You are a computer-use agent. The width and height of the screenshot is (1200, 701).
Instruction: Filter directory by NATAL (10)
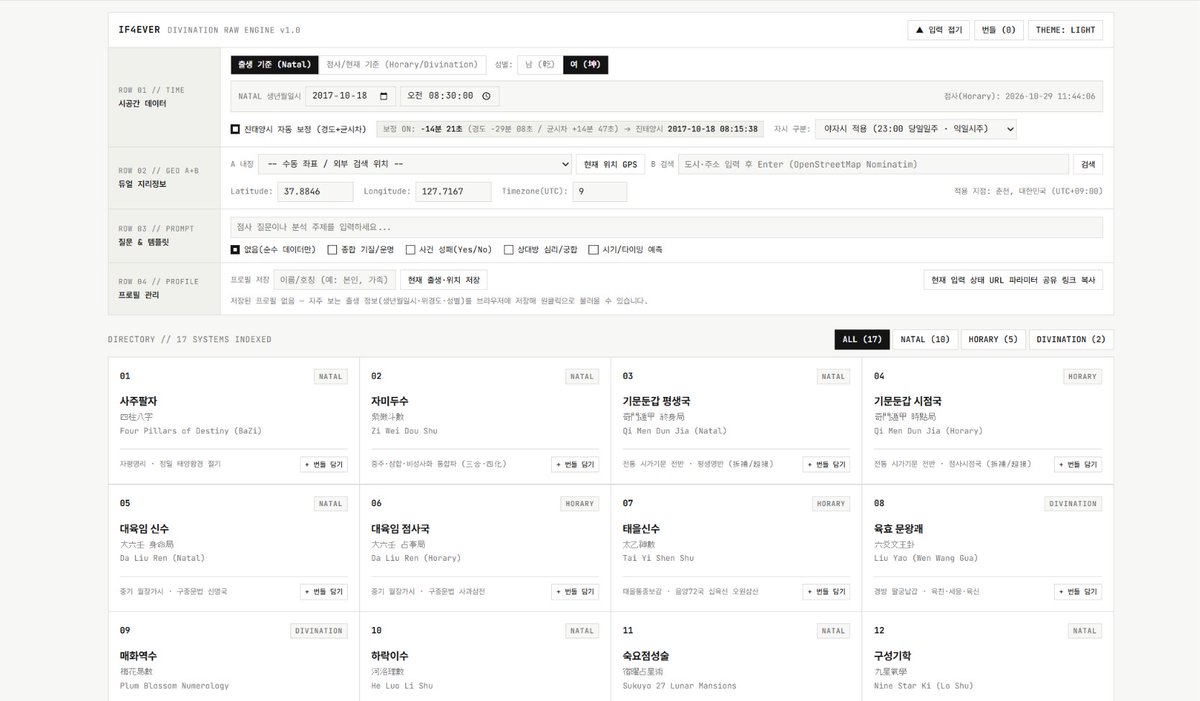pyautogui.click(x=924, y=340)
